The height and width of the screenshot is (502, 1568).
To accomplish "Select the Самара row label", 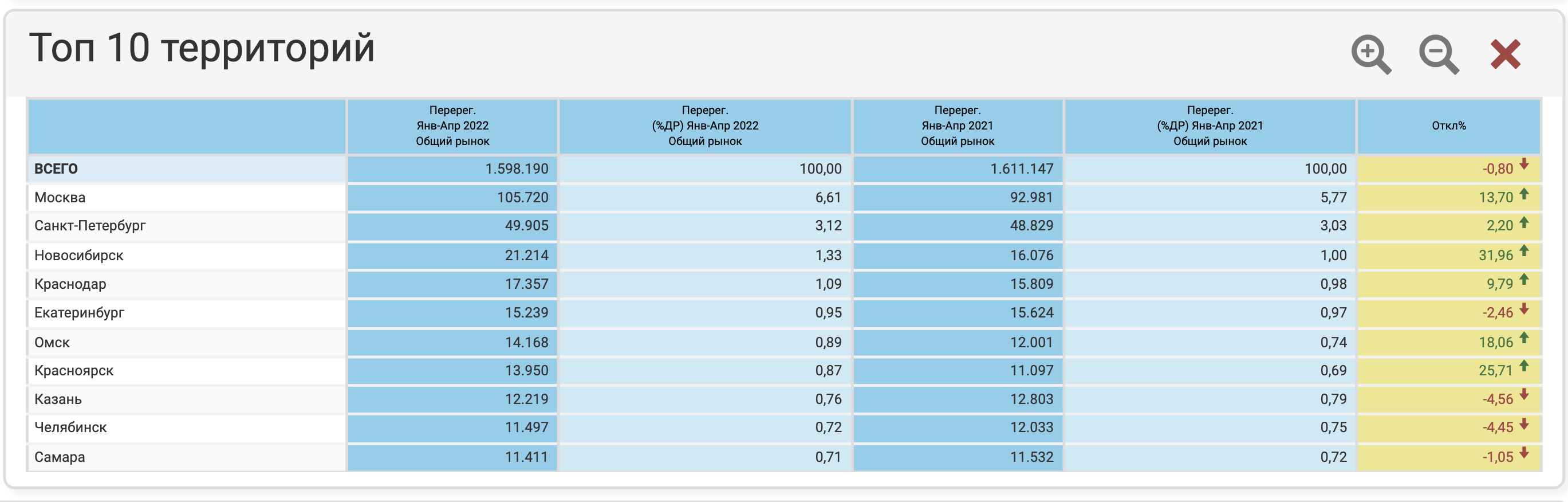I will [60, 457].
